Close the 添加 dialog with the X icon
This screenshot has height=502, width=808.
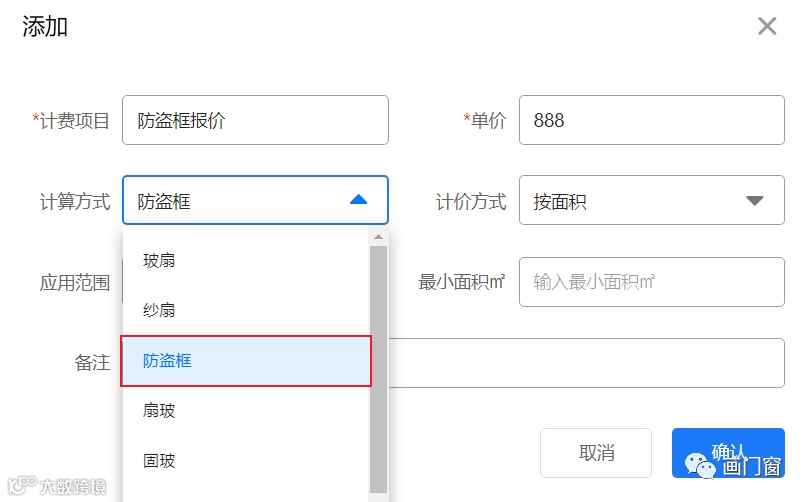767,26
